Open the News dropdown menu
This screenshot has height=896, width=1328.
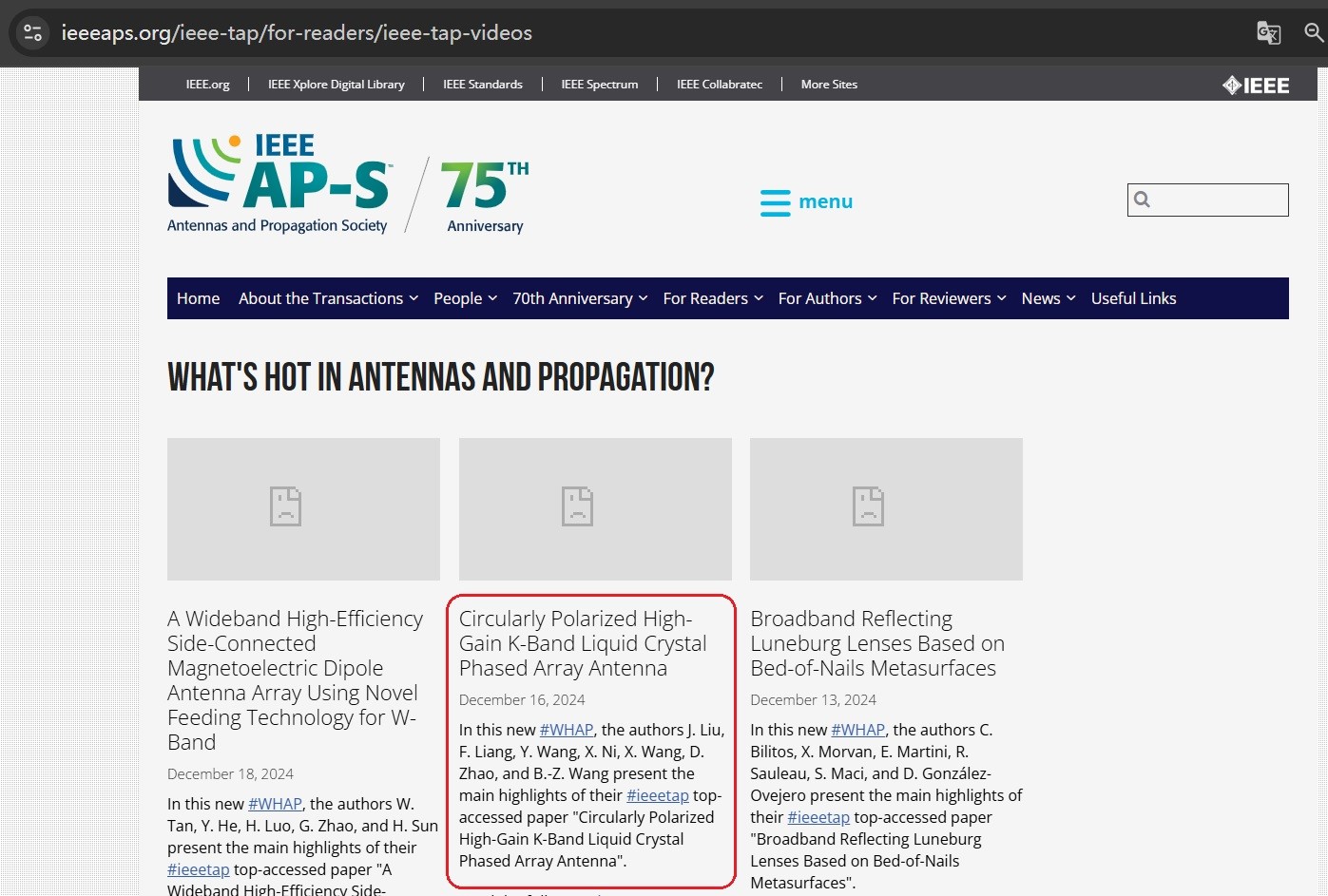(1048, 298)
